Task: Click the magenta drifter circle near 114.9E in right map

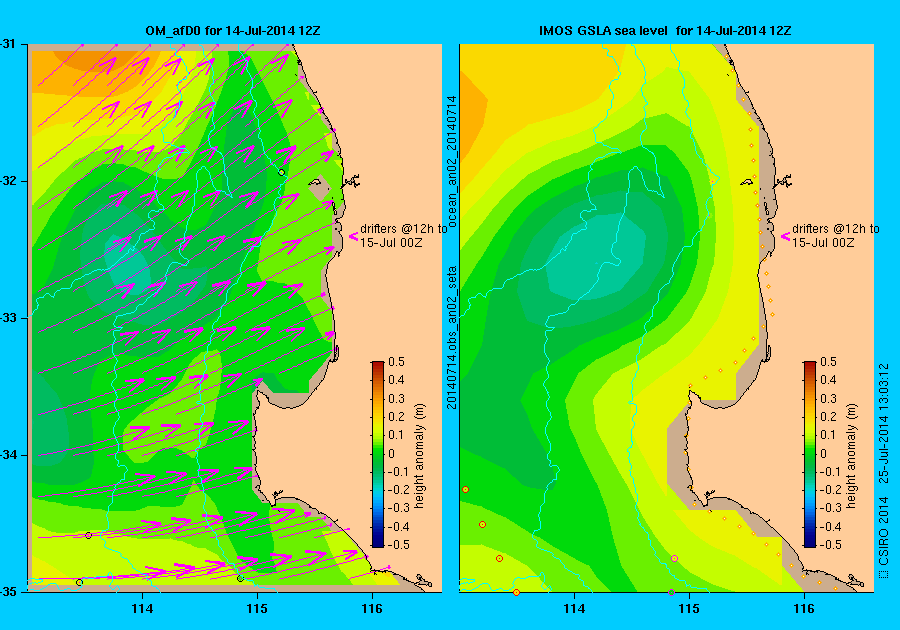Action: tap(674, 558)
